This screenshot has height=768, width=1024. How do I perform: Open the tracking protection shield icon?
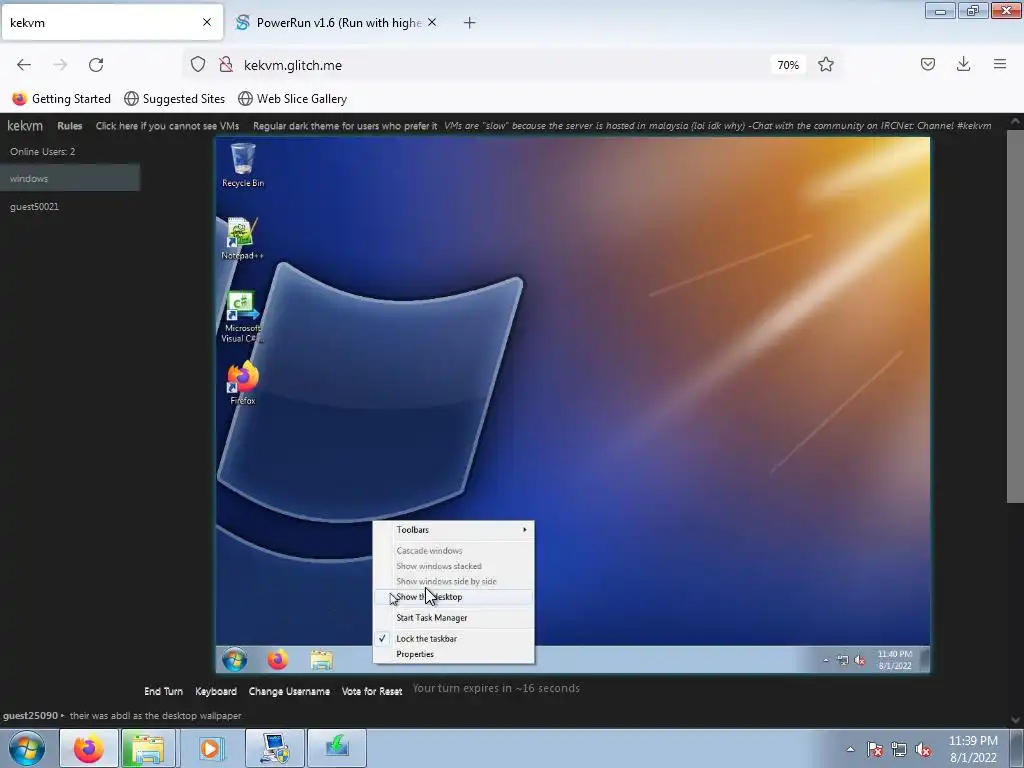tap(198, 65)
